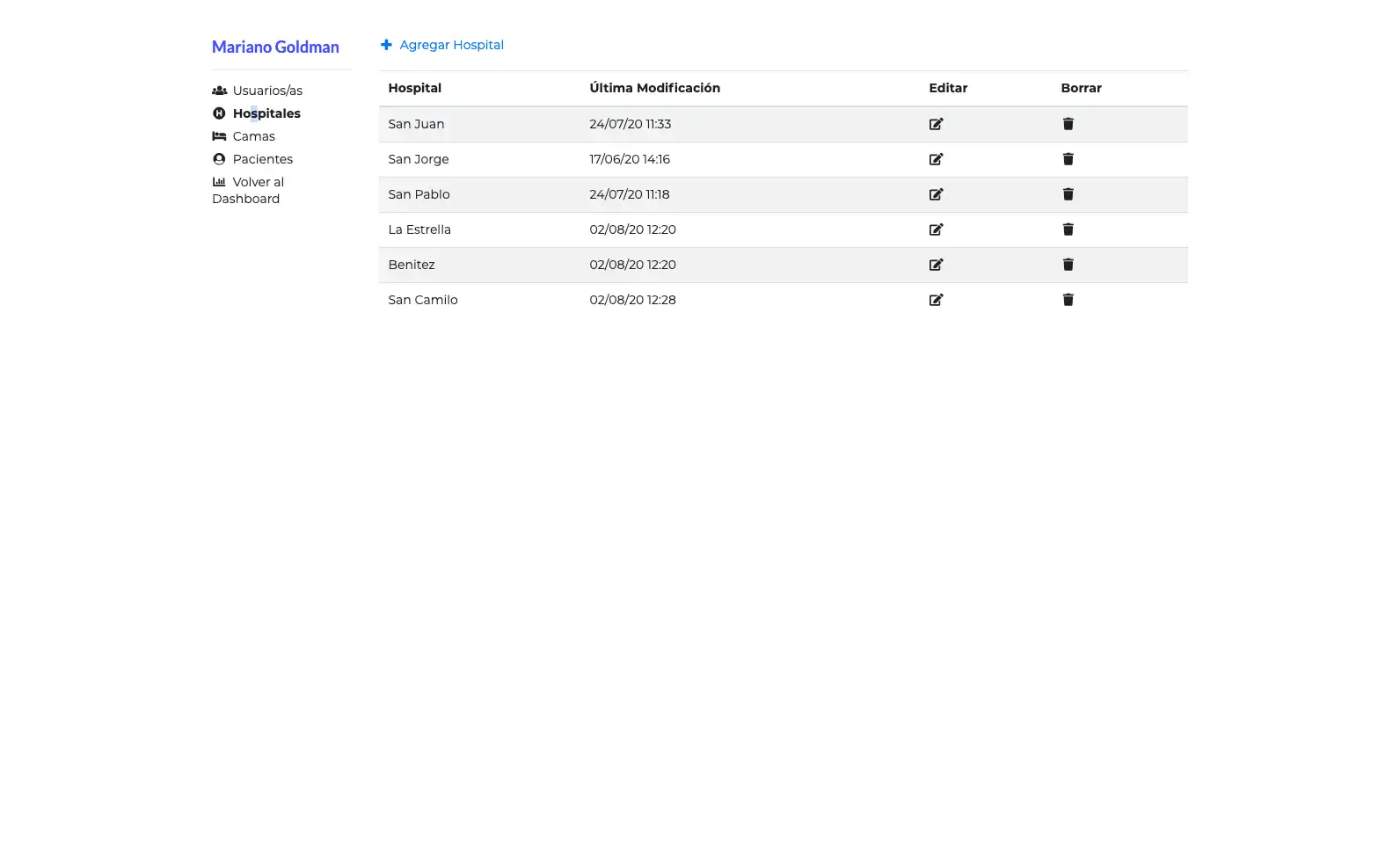Viewport: 1400px width, 859px height.
Task: Open the Pacientes section
Action: point(263,159)
